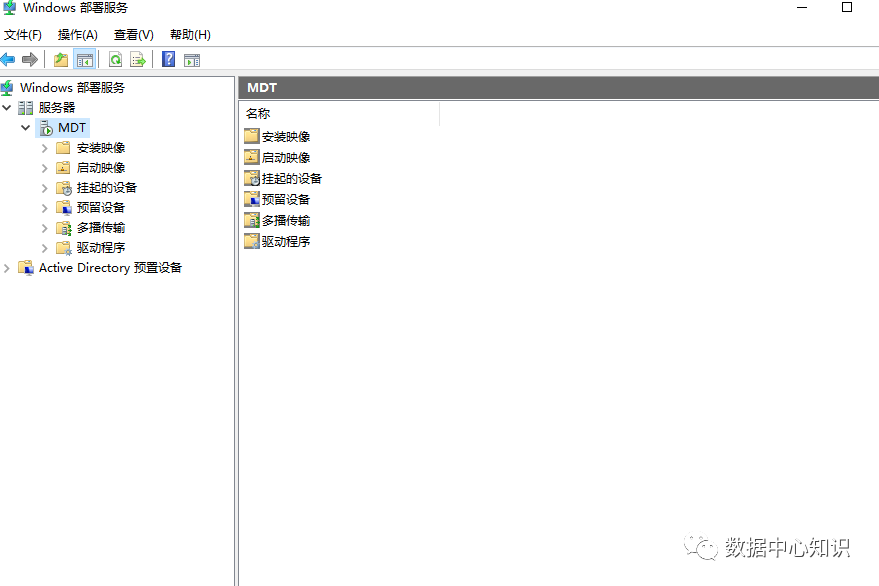
Task: Click the 挂起的设备 icon in right list
Action: click(252, 178)
